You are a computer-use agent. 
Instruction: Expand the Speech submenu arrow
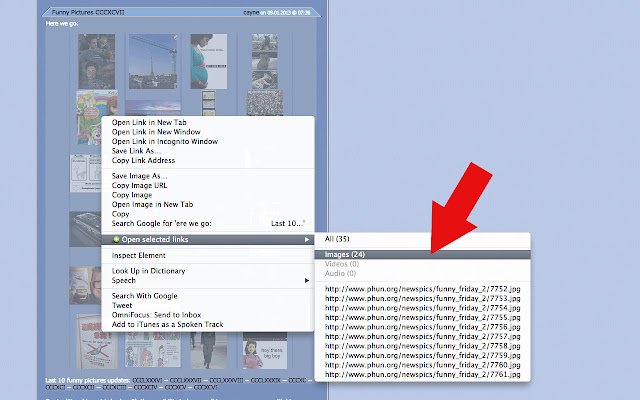pyautogui.click(x=307, y=280)
